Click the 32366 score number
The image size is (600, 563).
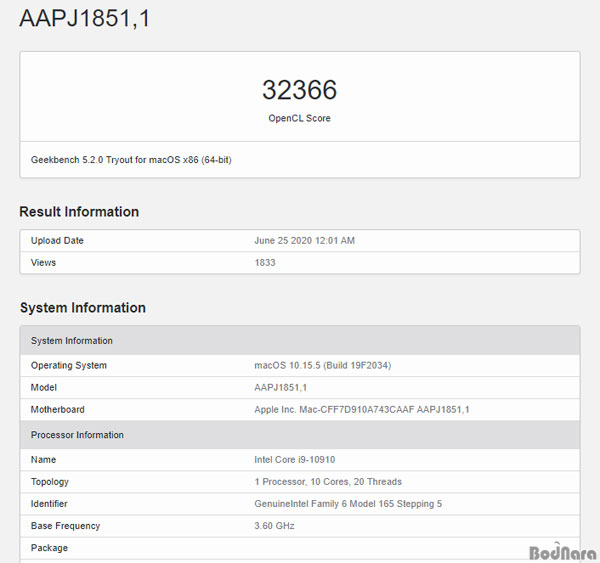(299, 90)
